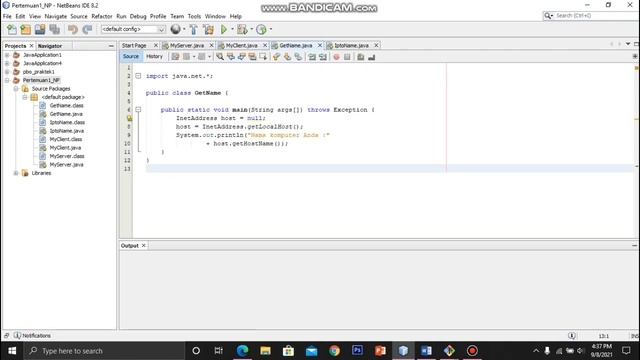The image size is (640, 360).
Task: Collapse the import statement code fold
Action: 138,76
